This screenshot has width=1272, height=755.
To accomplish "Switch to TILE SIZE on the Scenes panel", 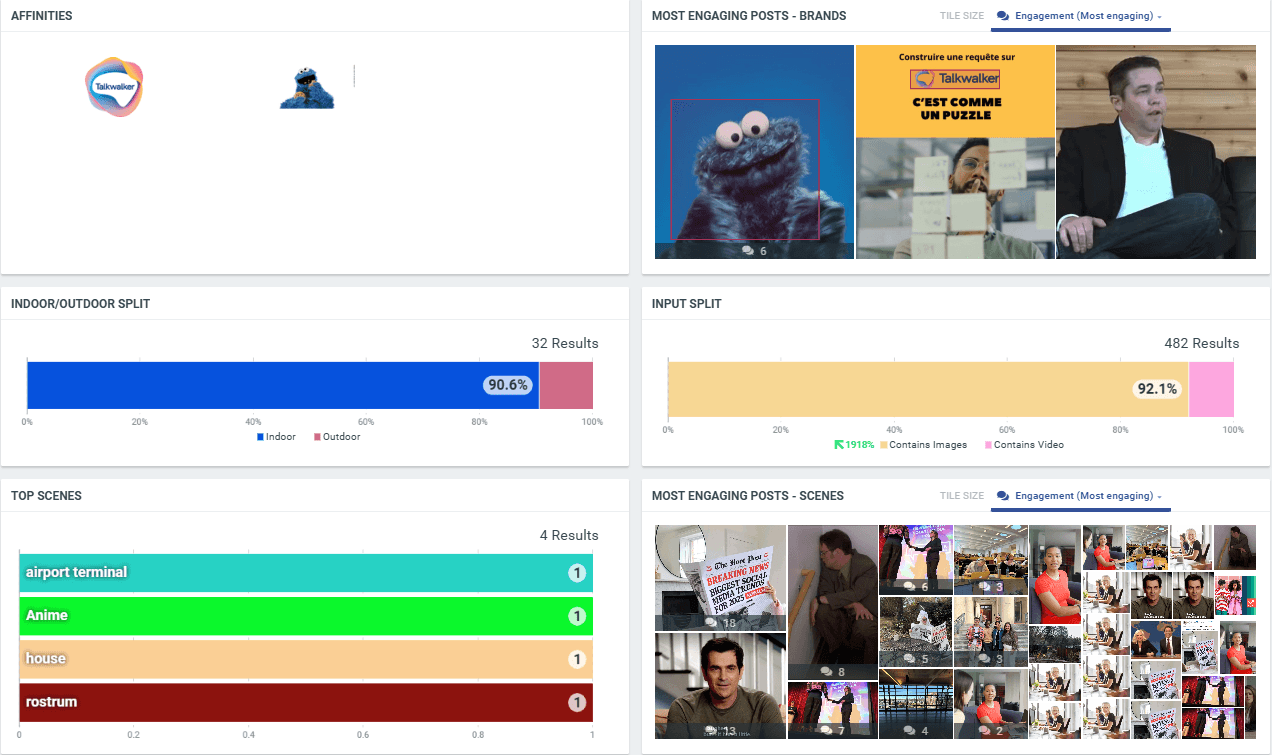I will [x=961, y=495].
